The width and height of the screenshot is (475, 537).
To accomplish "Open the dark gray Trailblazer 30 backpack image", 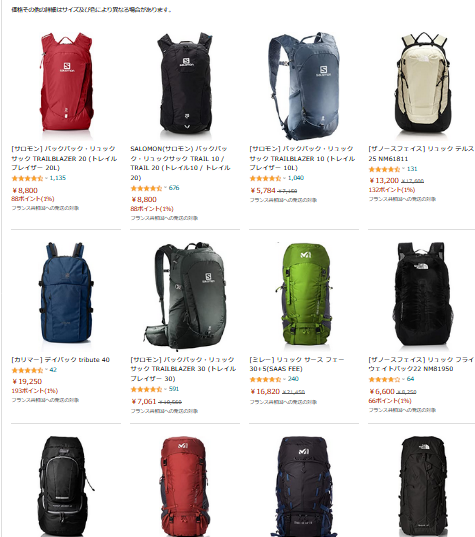I will pos(185,296).
